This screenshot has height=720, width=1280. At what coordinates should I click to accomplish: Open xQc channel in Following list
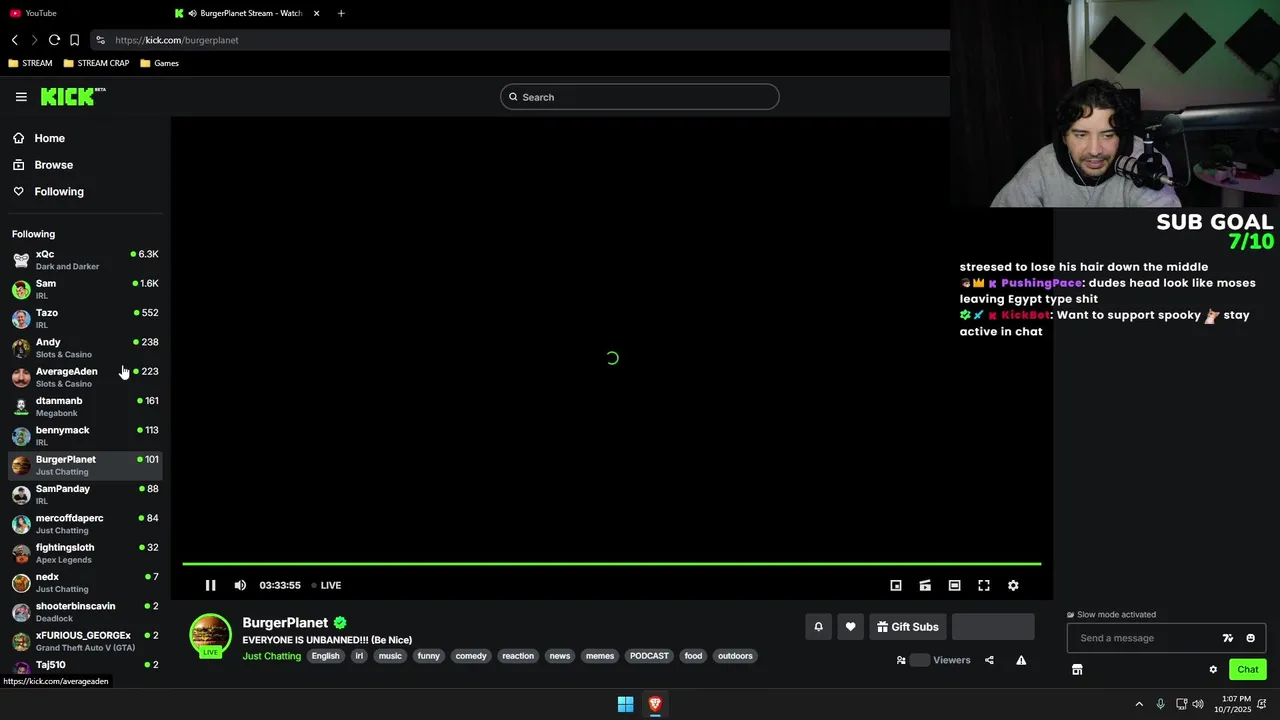click(x=85, y=260)
